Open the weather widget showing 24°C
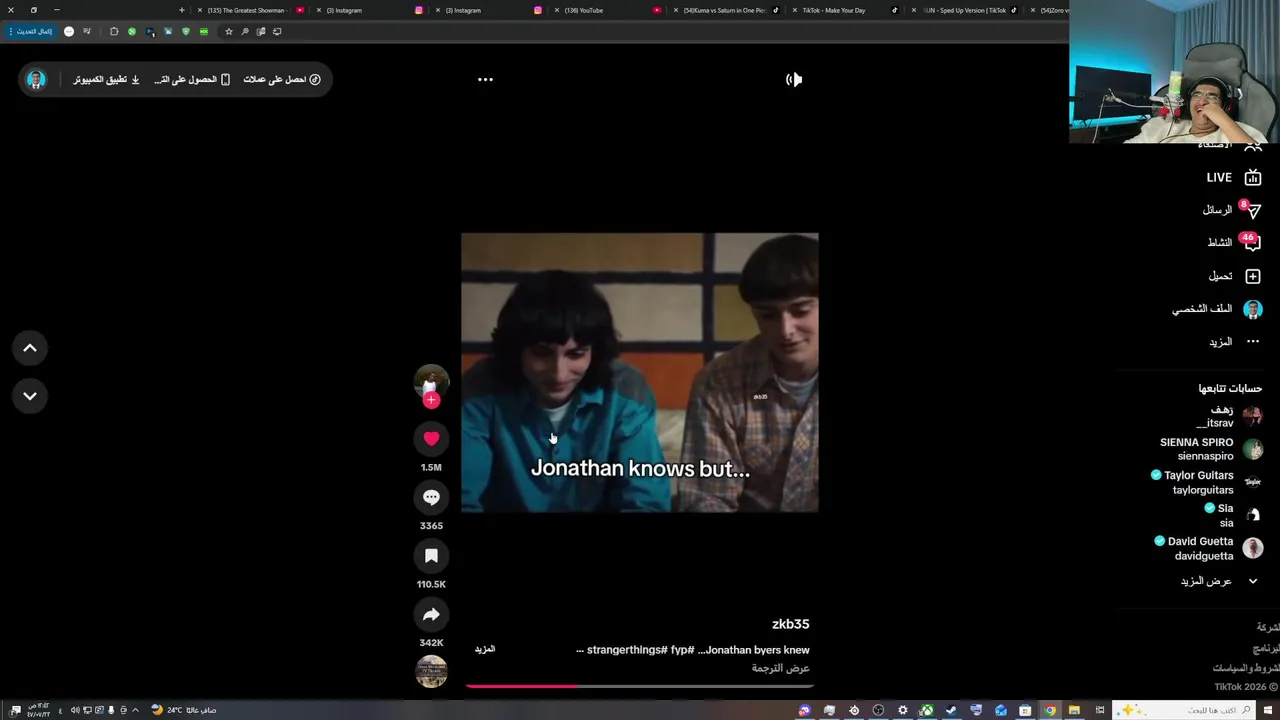The width and height of the screenshot is (1280, 720). click(184, 710)
